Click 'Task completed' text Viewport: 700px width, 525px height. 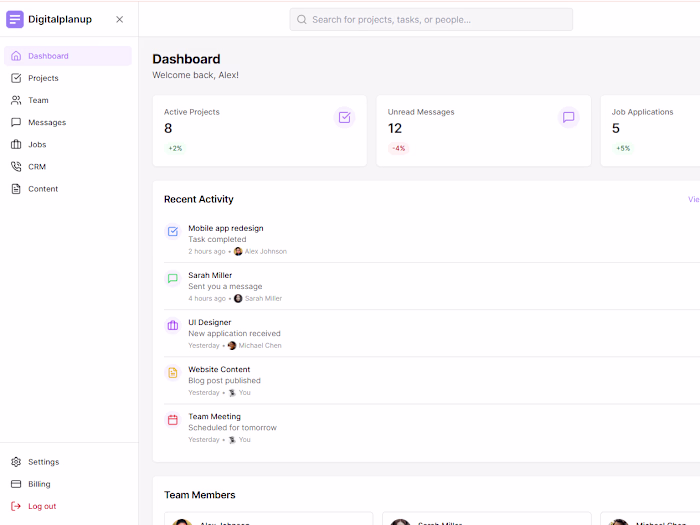pyautogui.click(x=217, y=239)
